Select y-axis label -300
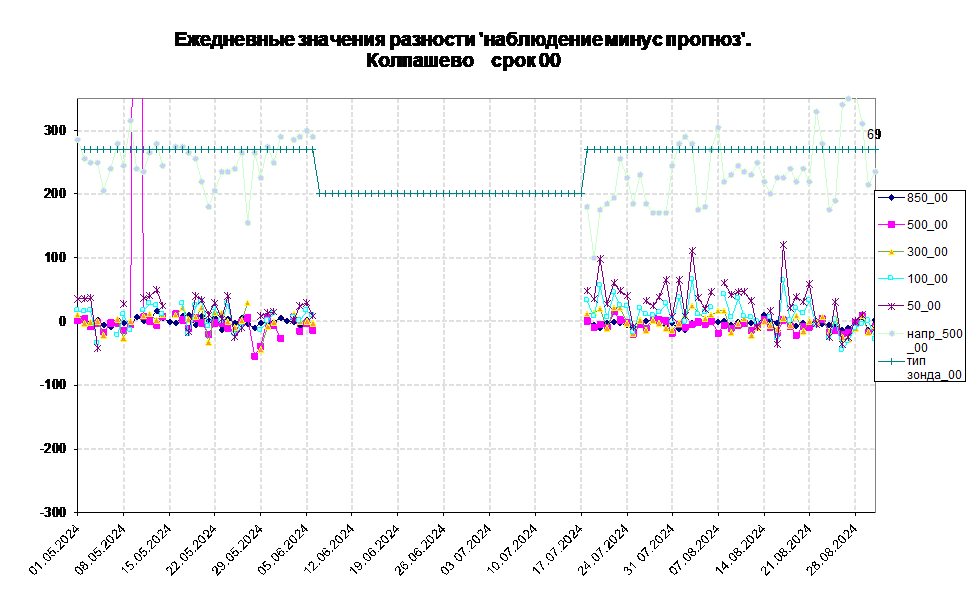Viewport: 976px width, 599px height. coord(52,512)
